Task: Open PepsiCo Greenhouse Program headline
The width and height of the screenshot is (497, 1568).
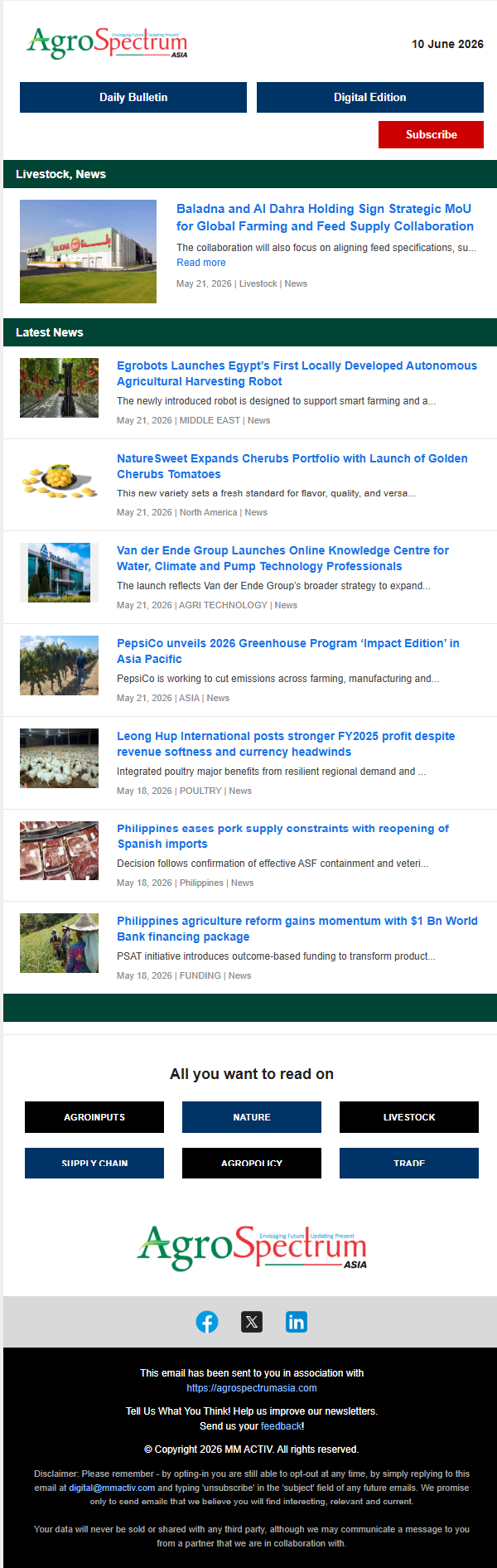Action: tap(288, 651)
